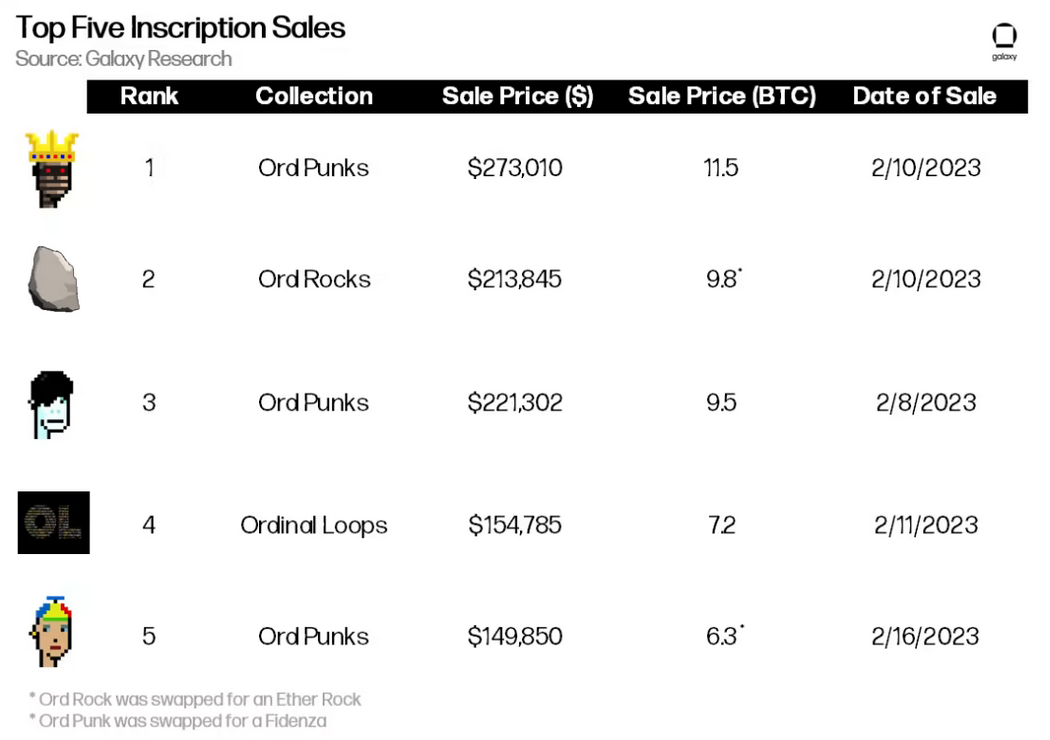Select the Sale Price ($) header
This screenshot has width=1050, height=740.
click(517, 96)
